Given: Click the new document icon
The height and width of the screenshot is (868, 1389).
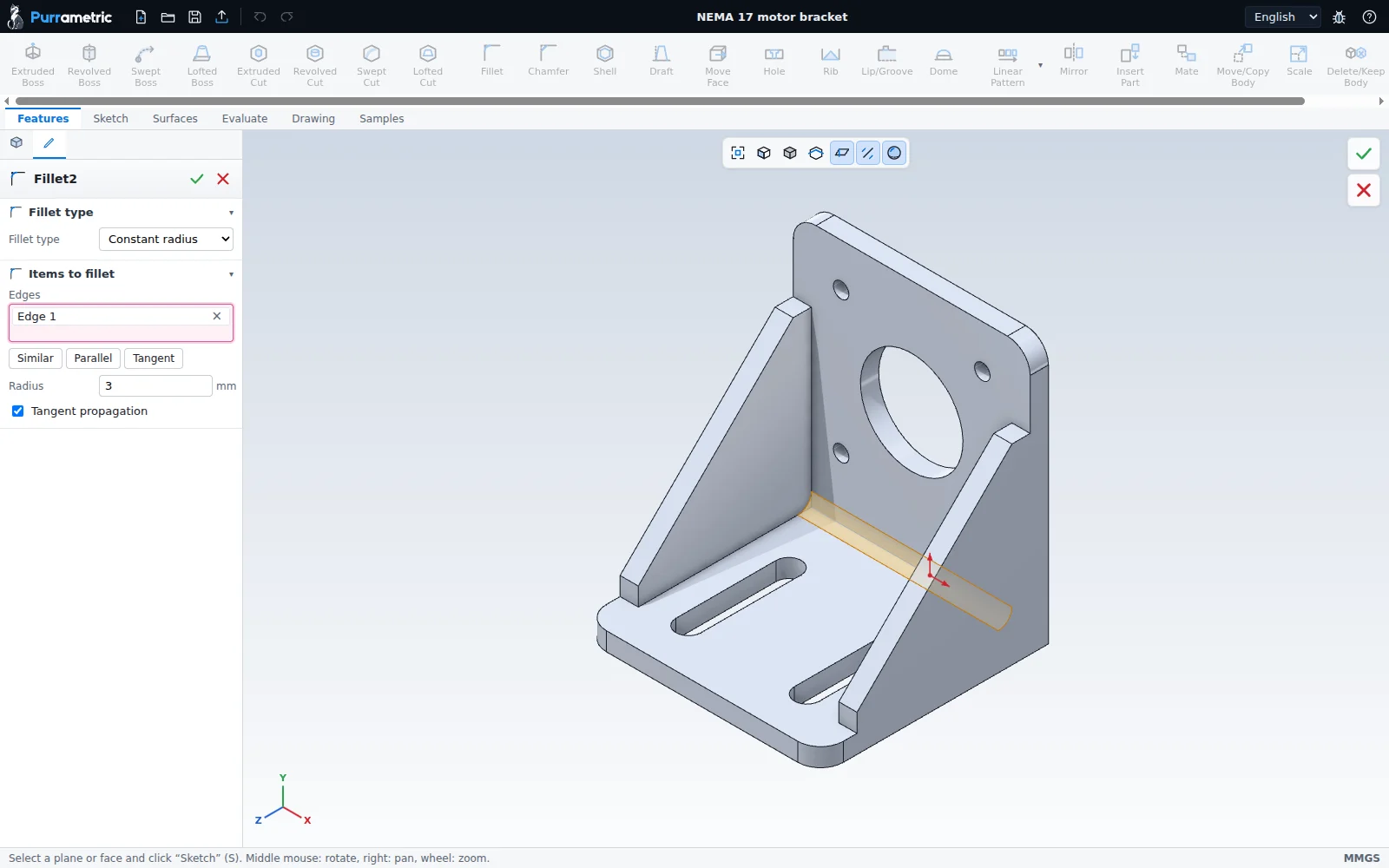Looking at the screenshot, I should tap(141, 16).
